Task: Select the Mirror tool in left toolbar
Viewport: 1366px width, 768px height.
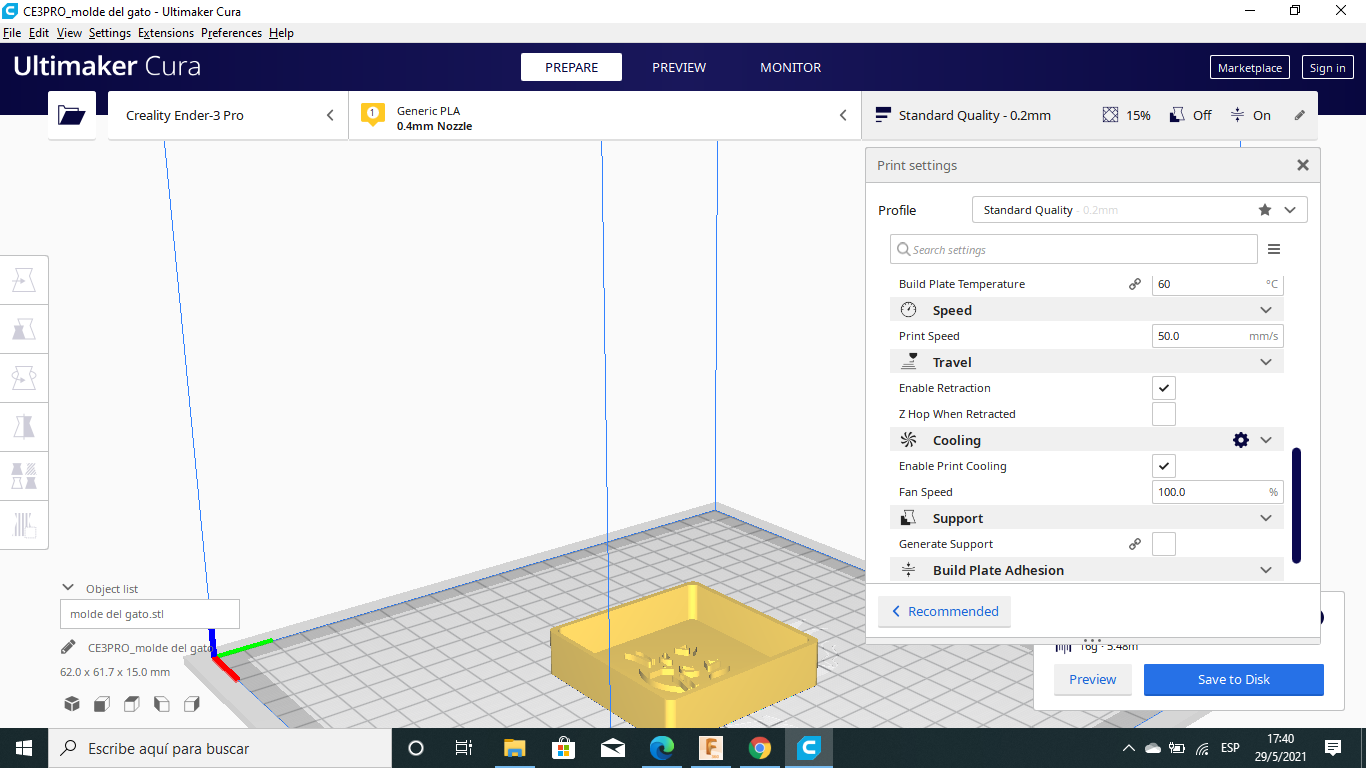Action: pos(24,427)
